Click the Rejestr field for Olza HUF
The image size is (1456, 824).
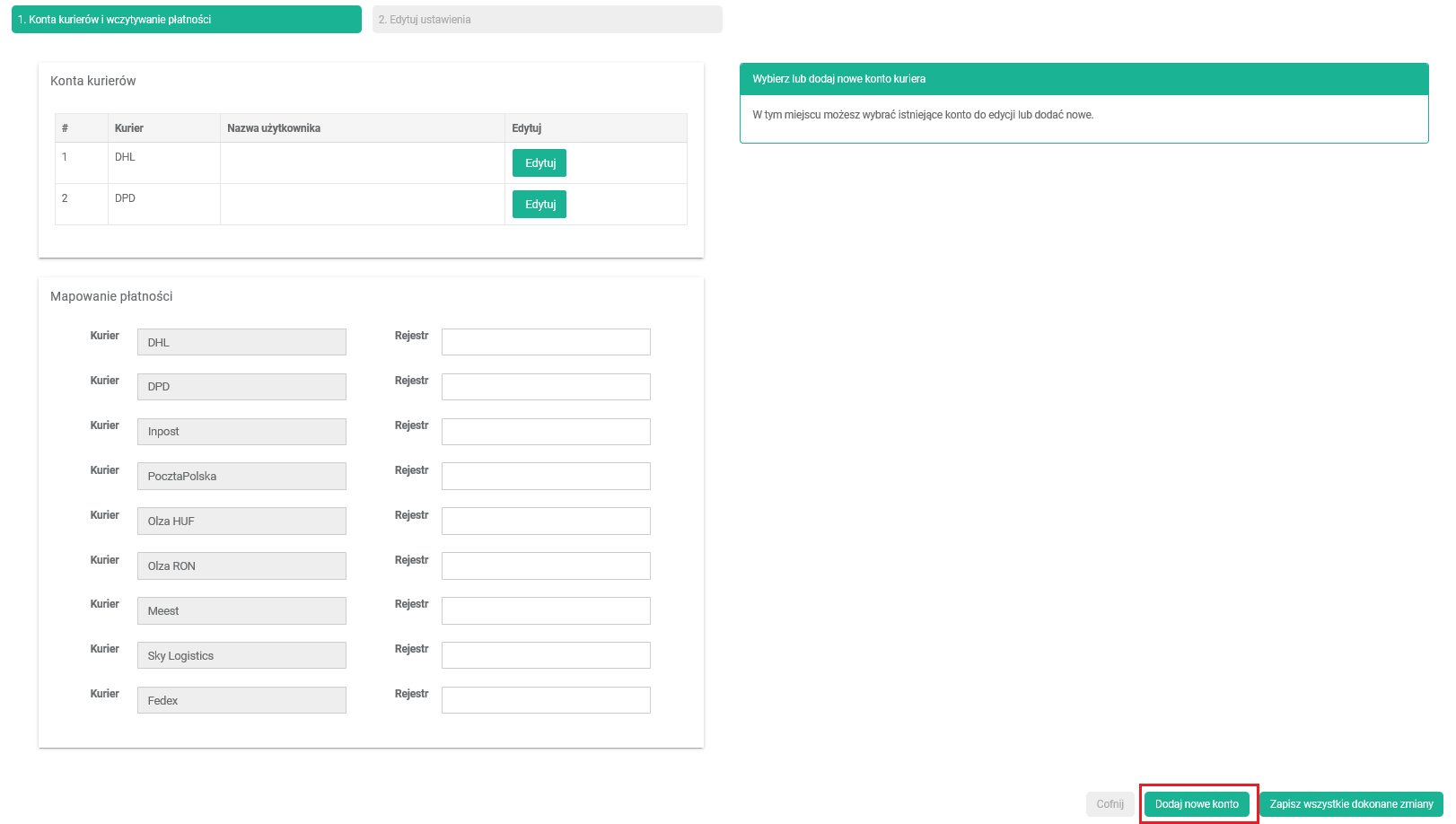pyautogui.click(x=546, y=522)
